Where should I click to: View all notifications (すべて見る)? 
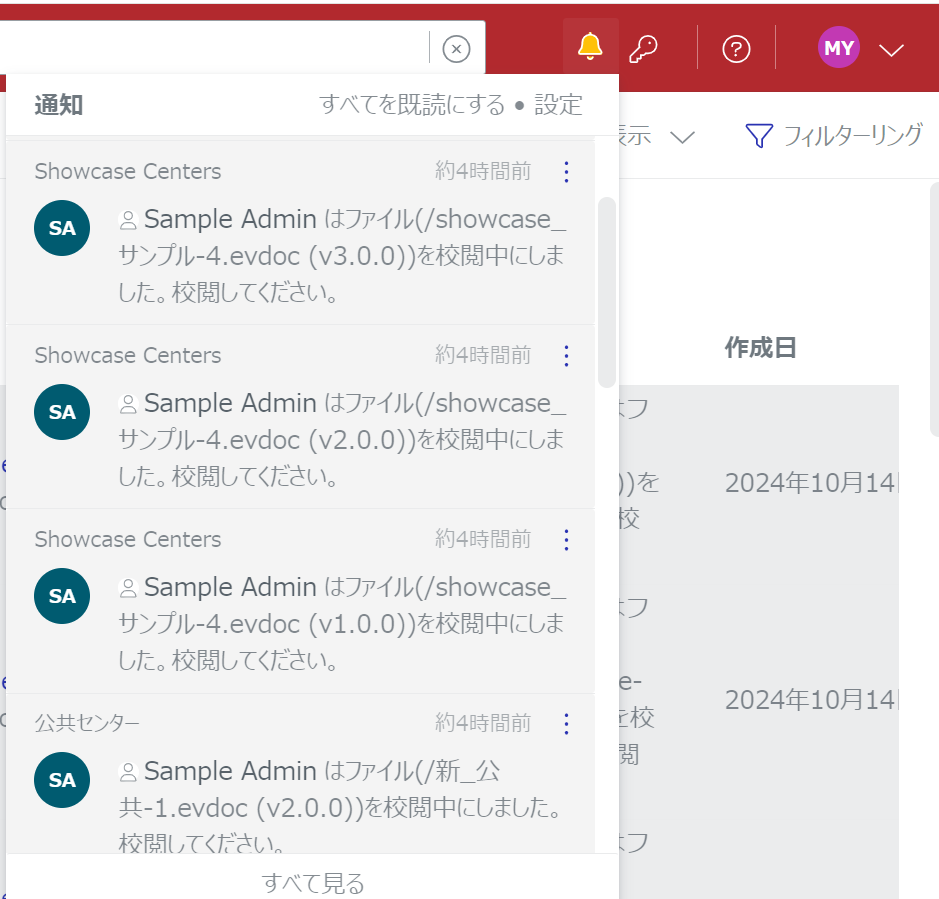pyautogui.click(x=313, y=883)
